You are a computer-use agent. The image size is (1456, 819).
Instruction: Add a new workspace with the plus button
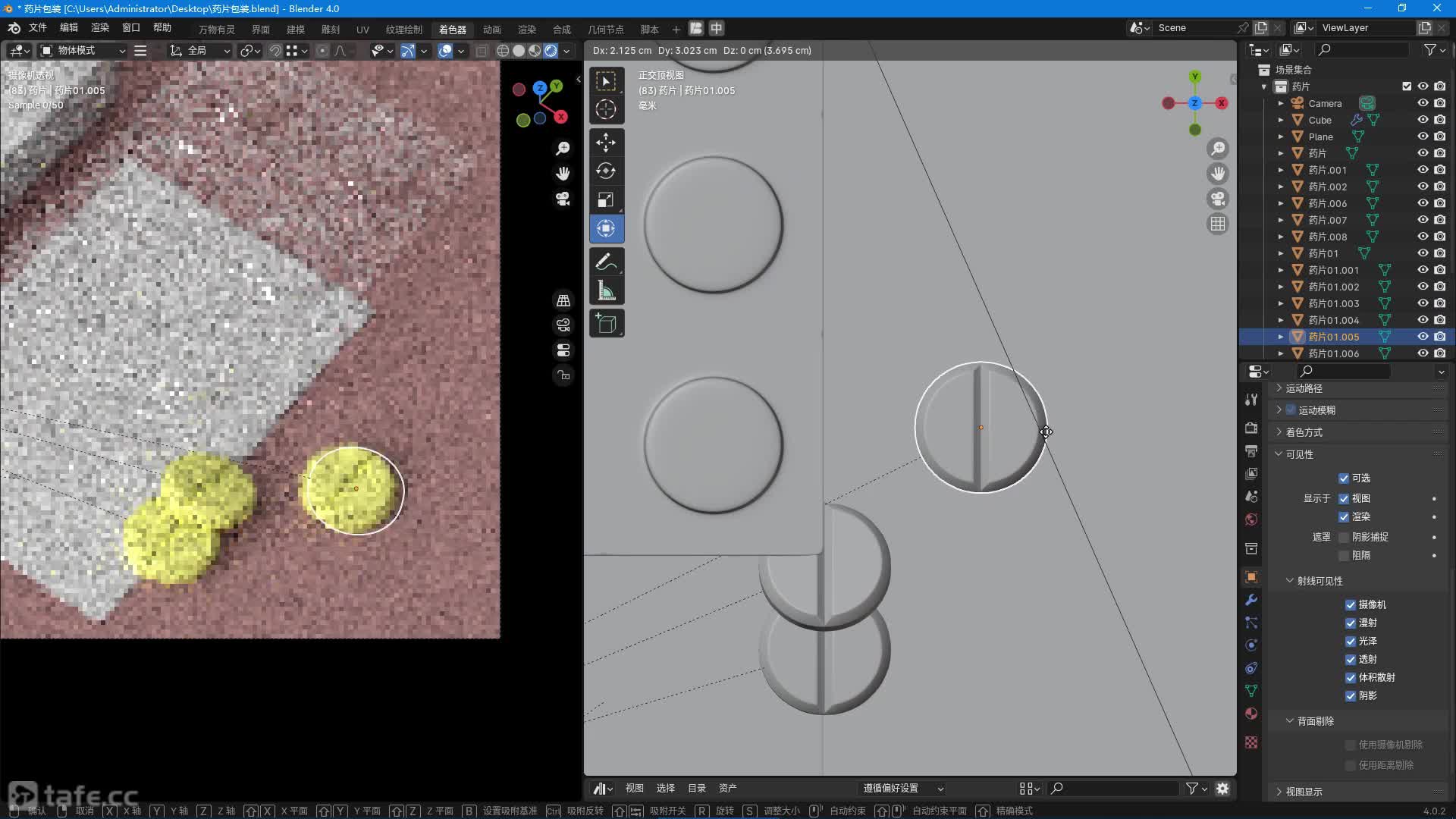coord(676,30)
